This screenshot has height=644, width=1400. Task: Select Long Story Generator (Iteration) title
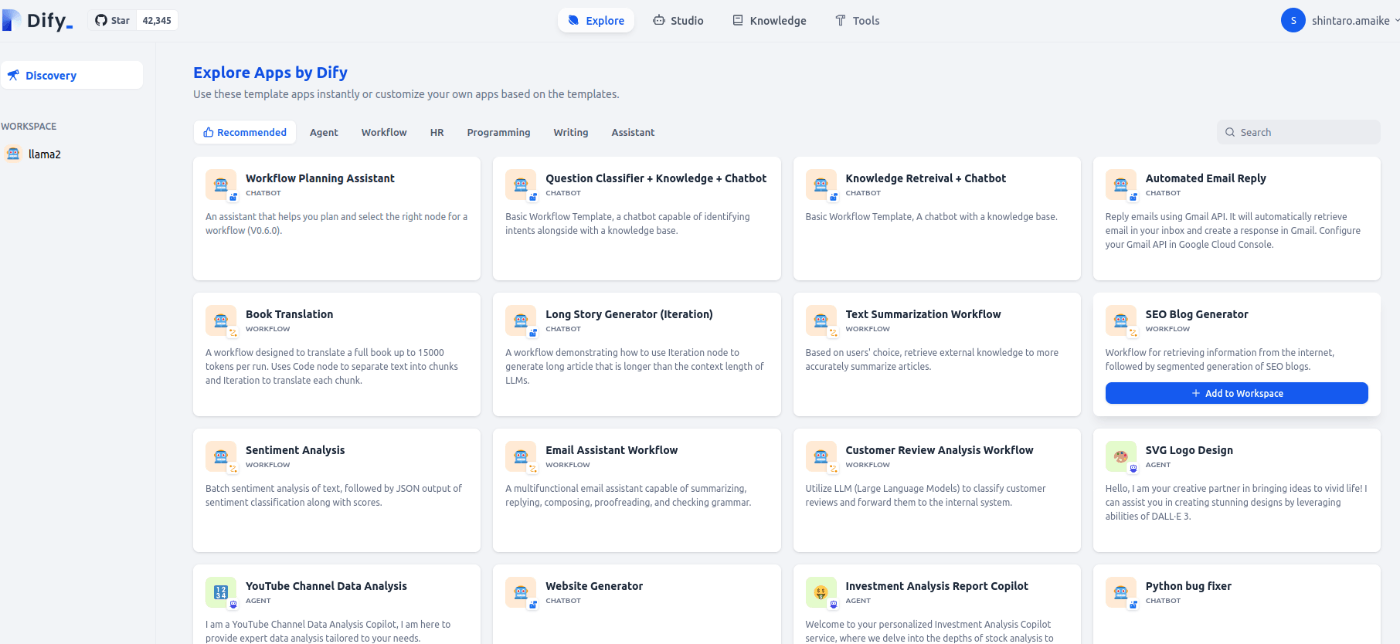[629, 314]
